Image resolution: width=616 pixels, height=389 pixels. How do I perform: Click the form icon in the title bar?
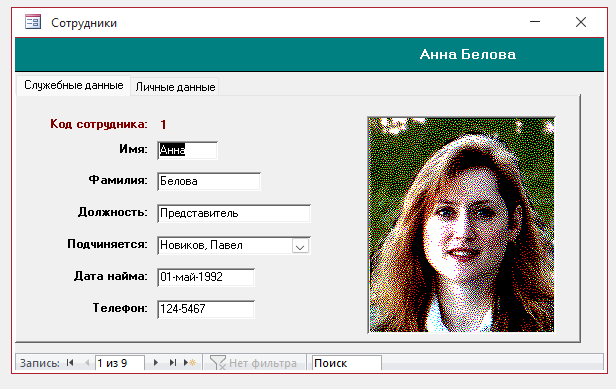33,22
